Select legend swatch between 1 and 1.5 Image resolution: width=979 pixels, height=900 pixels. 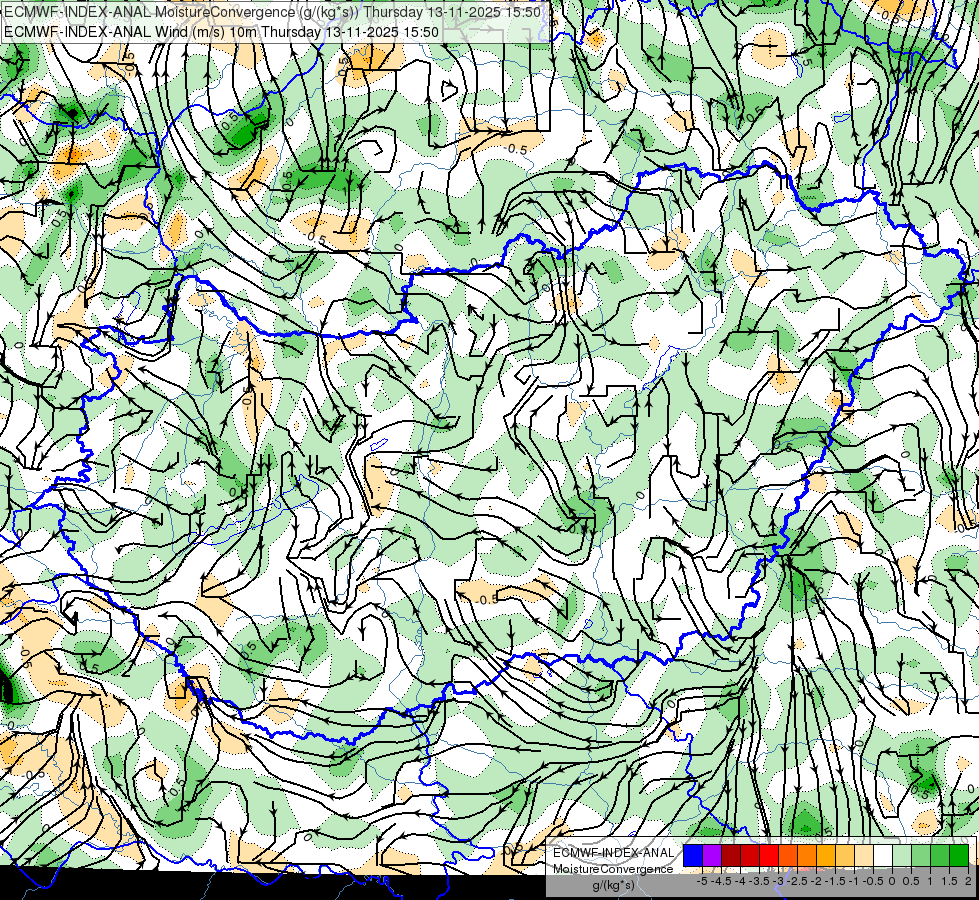click(x=940, y=855)
